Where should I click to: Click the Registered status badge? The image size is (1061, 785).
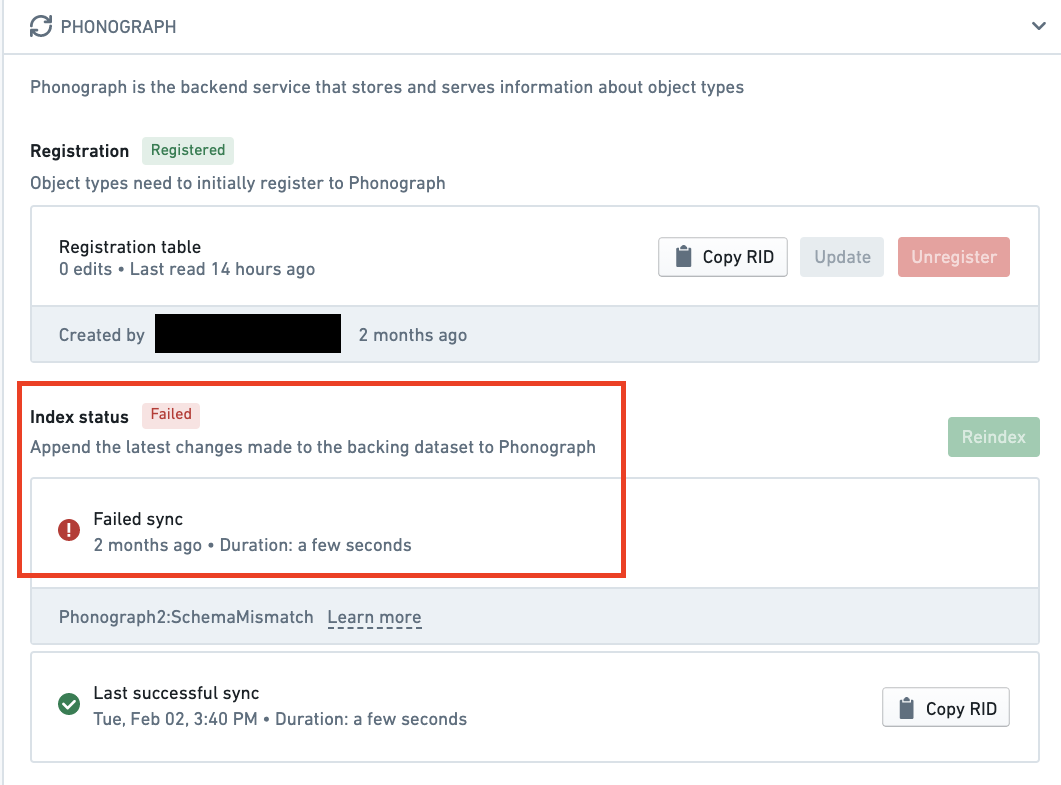click(188, 150)
